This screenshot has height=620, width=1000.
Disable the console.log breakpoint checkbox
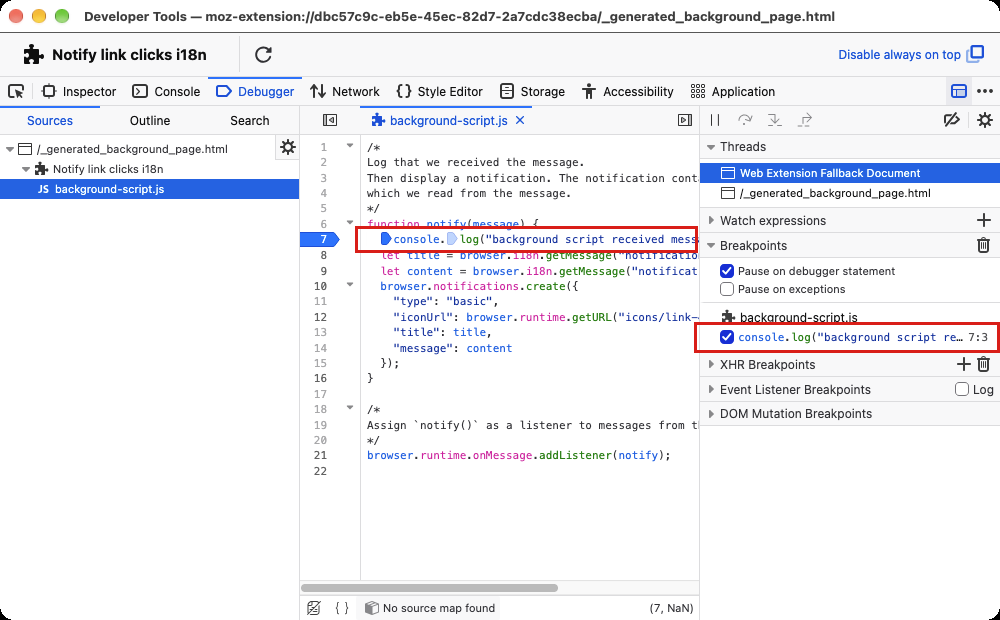click(x=726, y=337)
